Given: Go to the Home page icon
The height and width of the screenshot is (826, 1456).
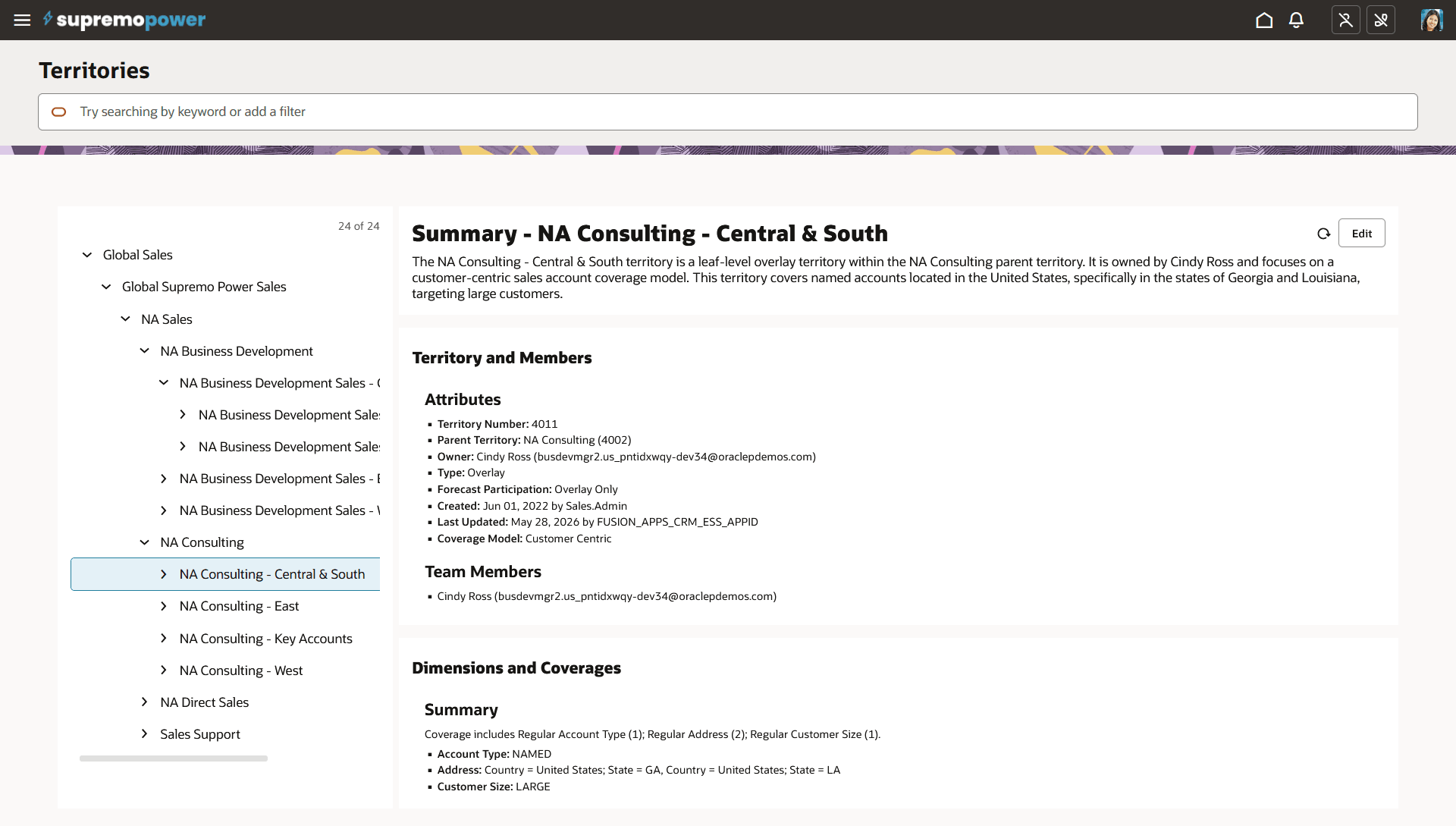Looking at the screenshot, I should (x=1264, y=20).
